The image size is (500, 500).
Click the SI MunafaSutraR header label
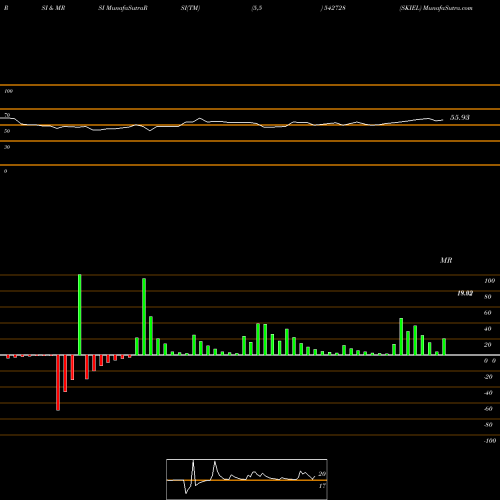123,8
